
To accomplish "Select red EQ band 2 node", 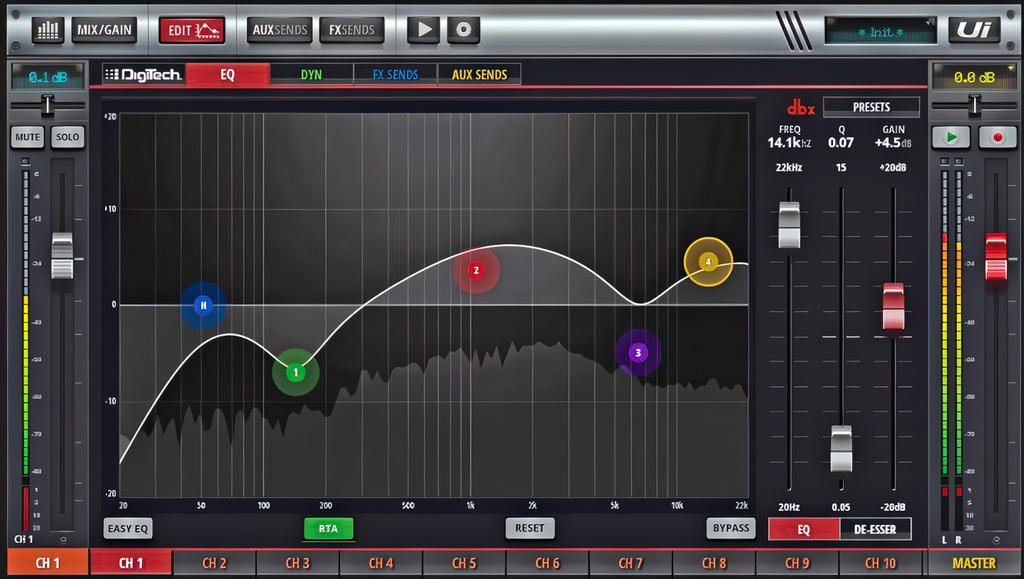I will coord(476,270).
